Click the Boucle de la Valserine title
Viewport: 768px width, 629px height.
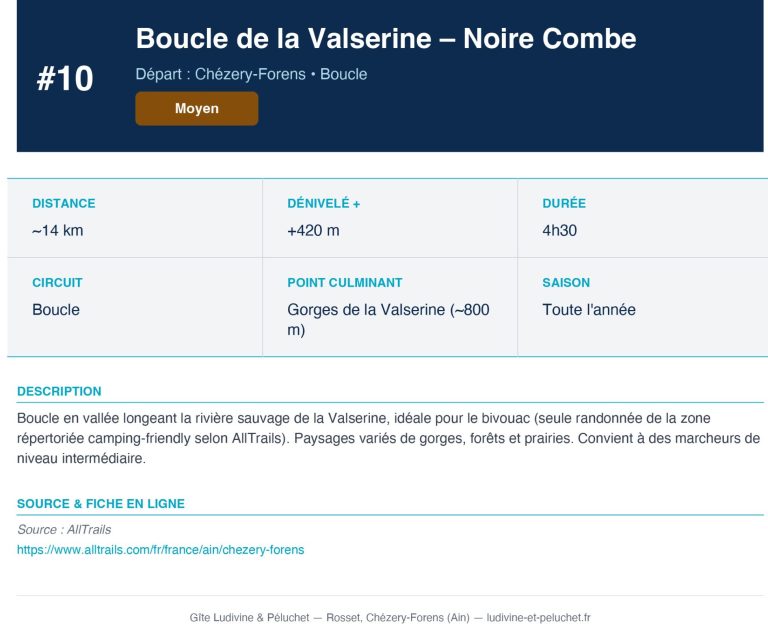pyautogui.click(x=386, y=38)
